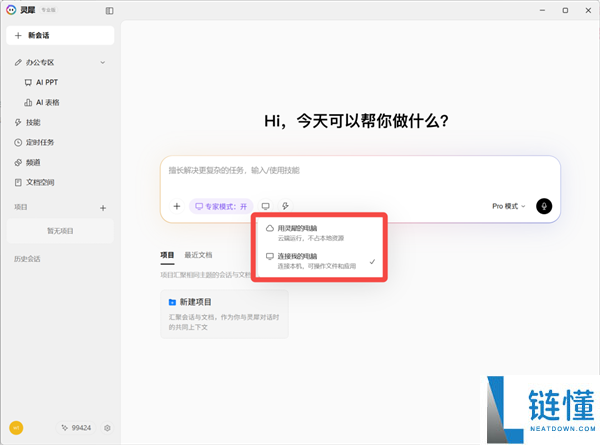Click the 暂无项目 placeholder box
Viewport: 600px width, 445px height.
[60, 231]
